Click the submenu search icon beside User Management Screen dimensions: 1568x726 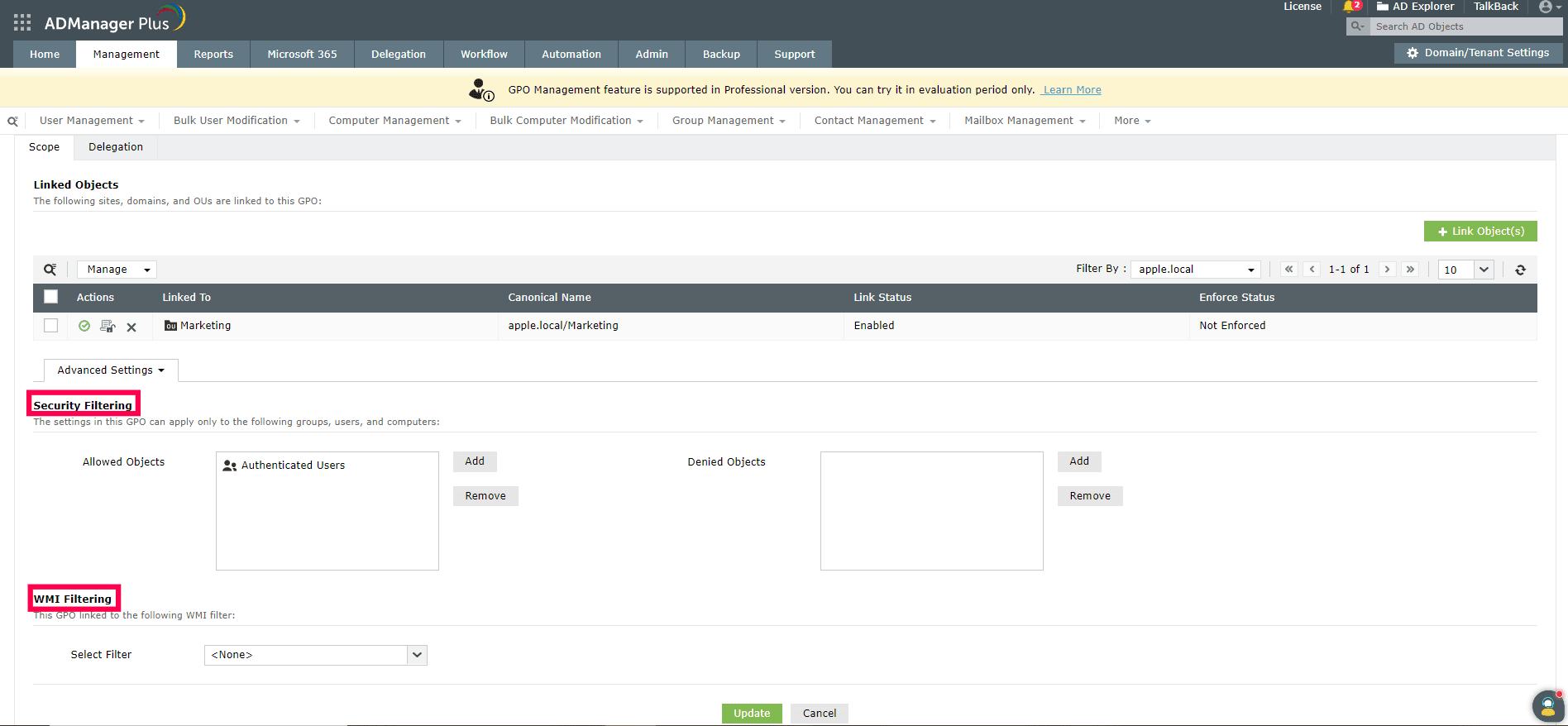pyautogui.click(x=12, y=121)
